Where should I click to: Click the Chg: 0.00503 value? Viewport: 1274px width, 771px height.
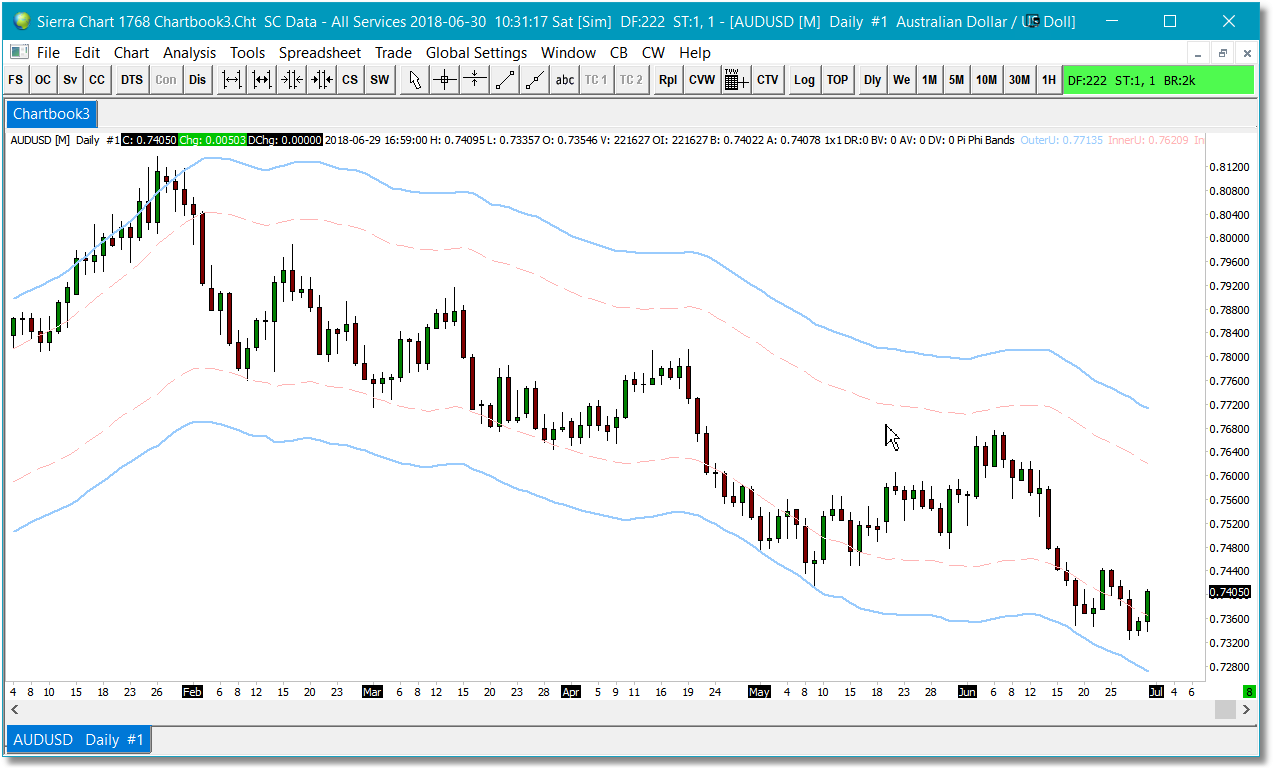point(212,140)
